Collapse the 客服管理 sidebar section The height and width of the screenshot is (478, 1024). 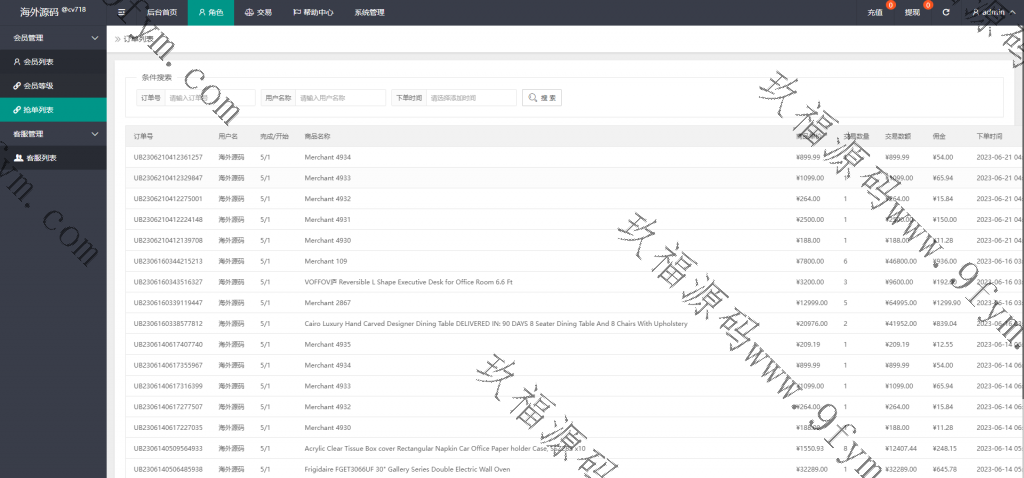[95, 134]
